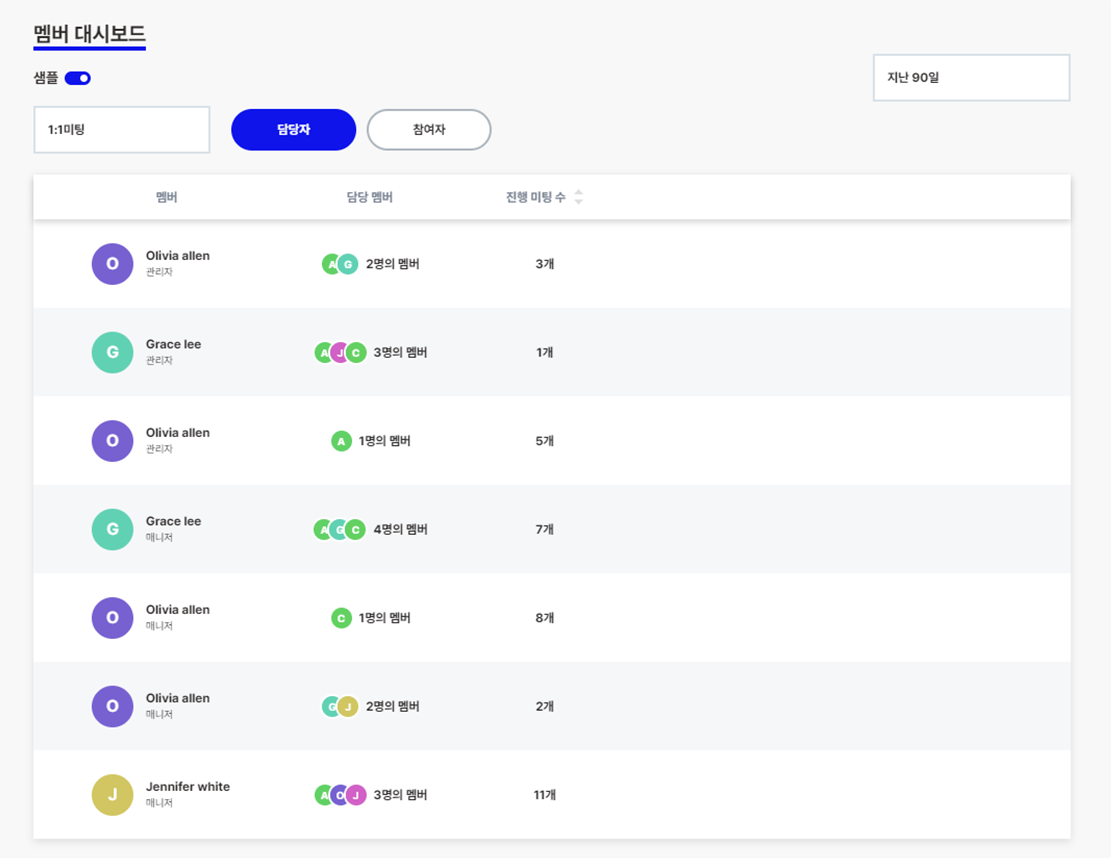
Task: Open the 1:1미팅 meeting type dropdown
Action: (x=122, y=130)
